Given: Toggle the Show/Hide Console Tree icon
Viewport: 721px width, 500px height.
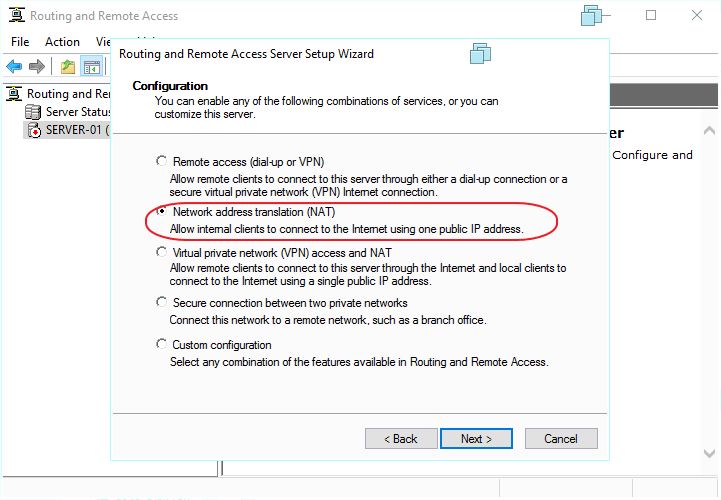Looking at the screenshot, I should [91, 67].
